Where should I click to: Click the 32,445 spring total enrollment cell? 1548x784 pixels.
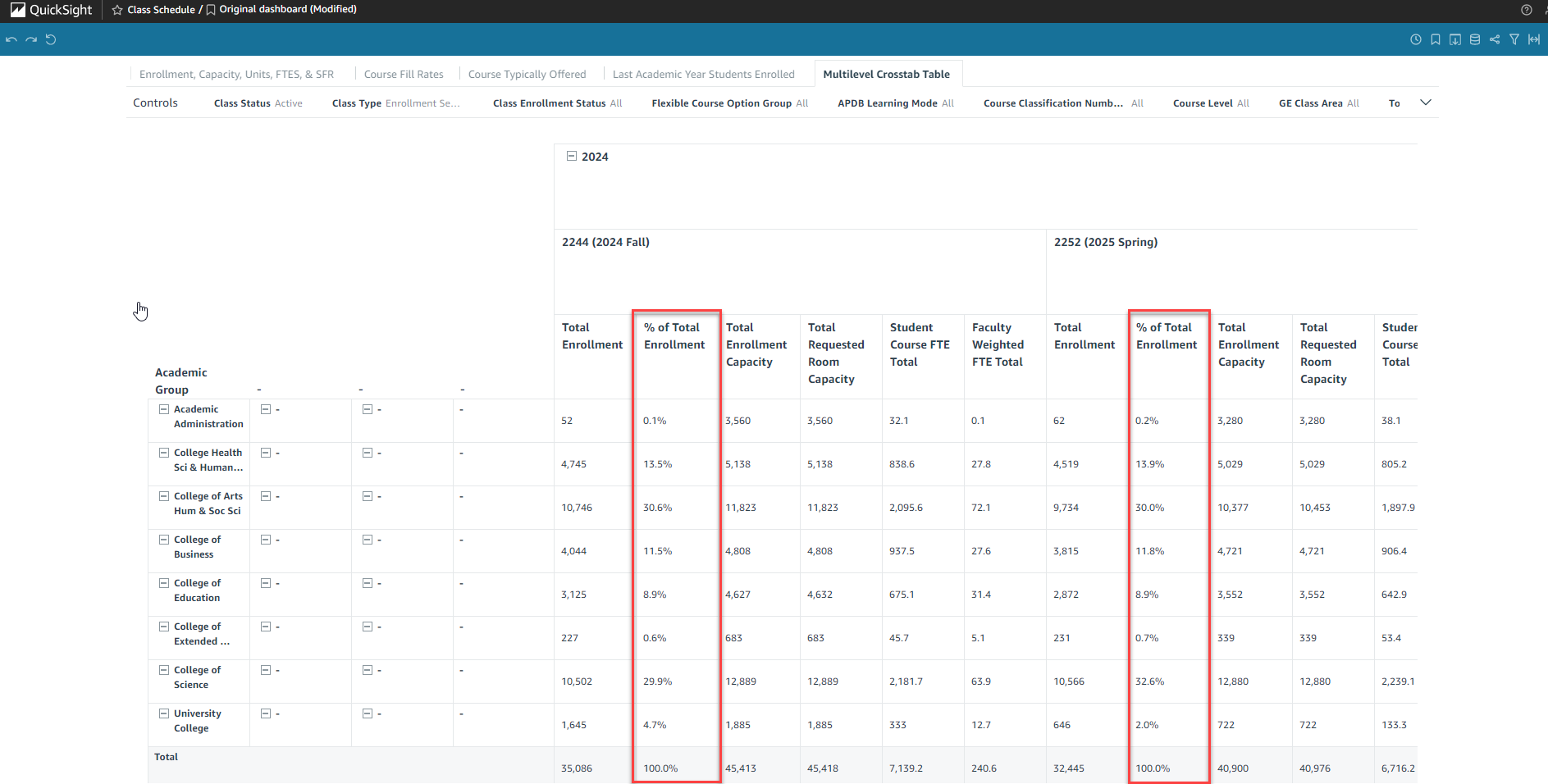1069,768
